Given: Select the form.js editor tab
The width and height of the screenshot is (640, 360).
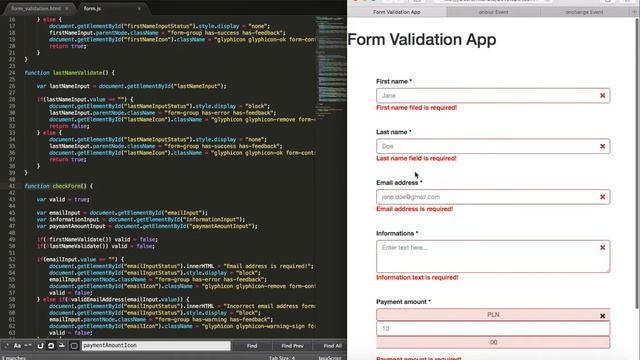Looking at the screenshot, I should 92,8.
